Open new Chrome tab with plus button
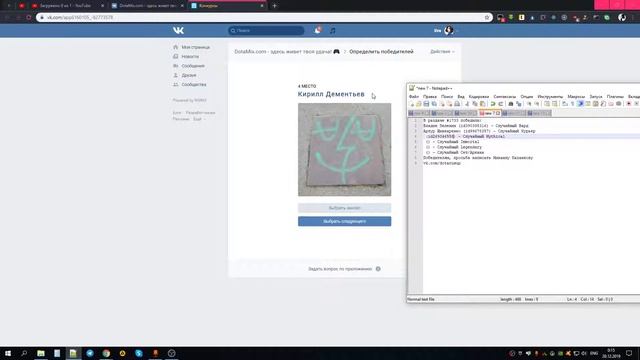This screenshot has width=640, height=360. pos(274,6)
